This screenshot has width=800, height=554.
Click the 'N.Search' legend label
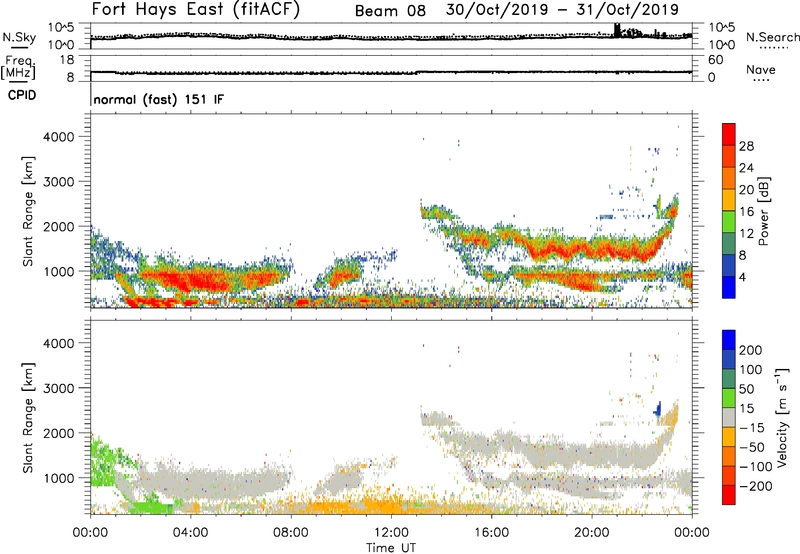click(772, 37)
